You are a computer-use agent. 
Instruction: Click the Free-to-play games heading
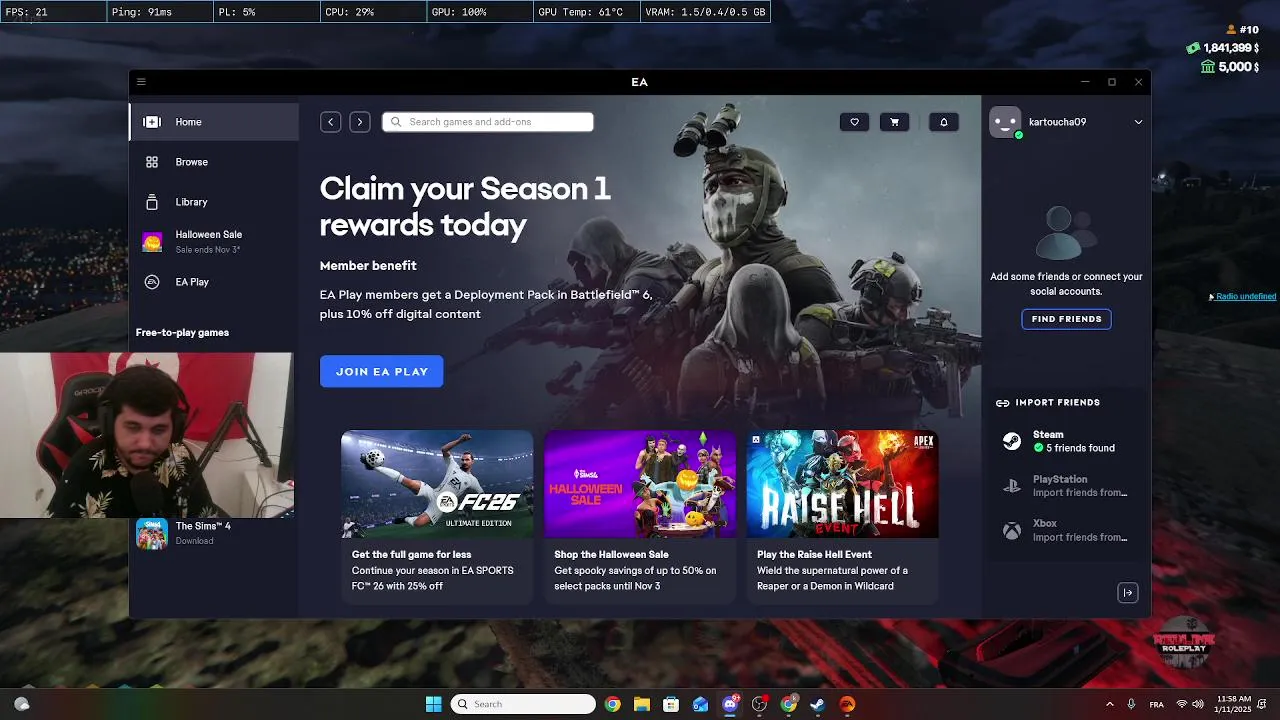pyautogui.click(x=182, y=332)
